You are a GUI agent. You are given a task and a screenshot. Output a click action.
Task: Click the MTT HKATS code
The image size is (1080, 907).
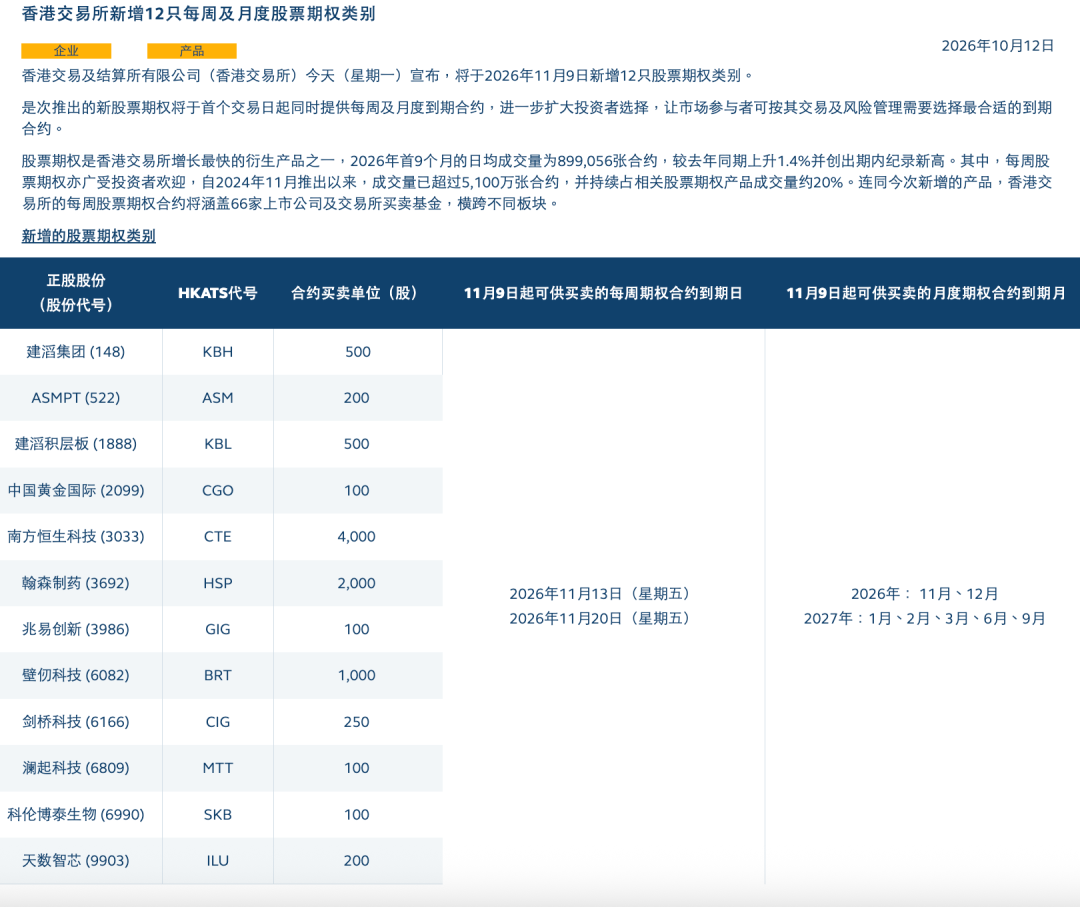(218, 768)
